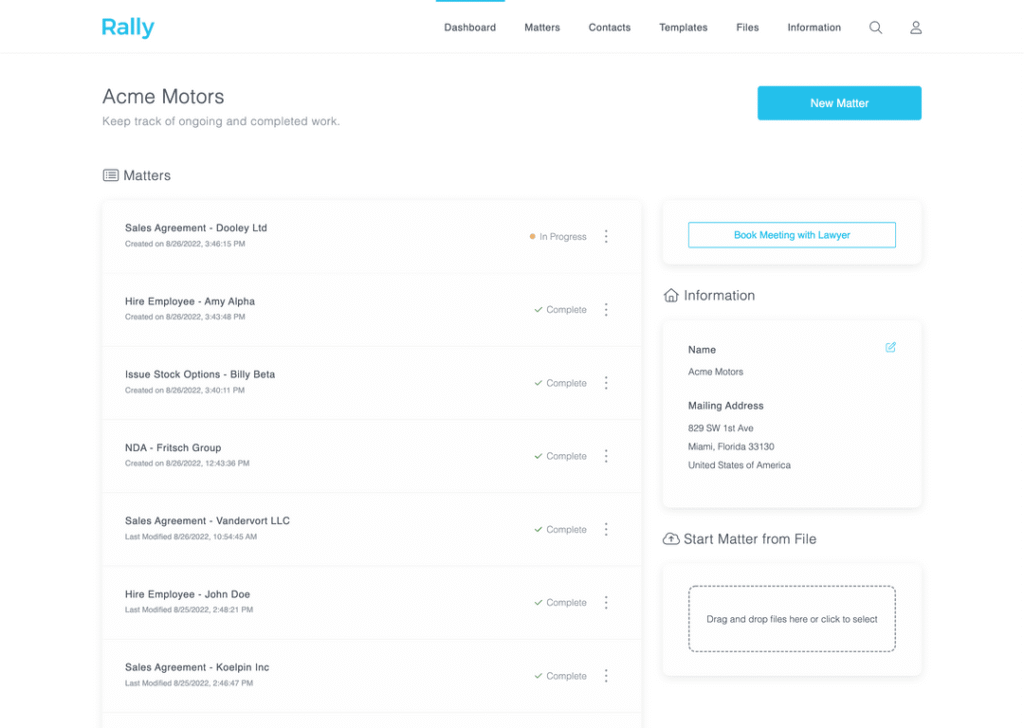Open three-dot menu for Hire Employee - Amy Alpha
The image size is (1024, 728).
[606, 310]
